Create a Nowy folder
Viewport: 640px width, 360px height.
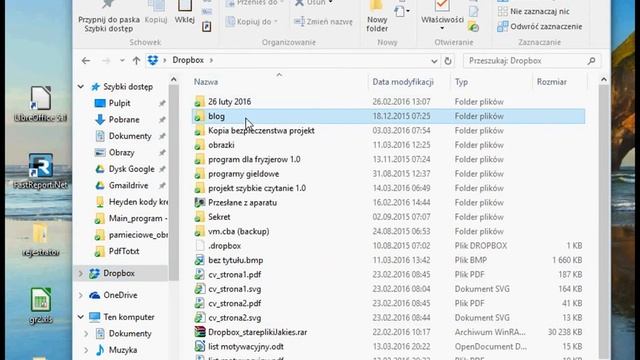(377, 16)
